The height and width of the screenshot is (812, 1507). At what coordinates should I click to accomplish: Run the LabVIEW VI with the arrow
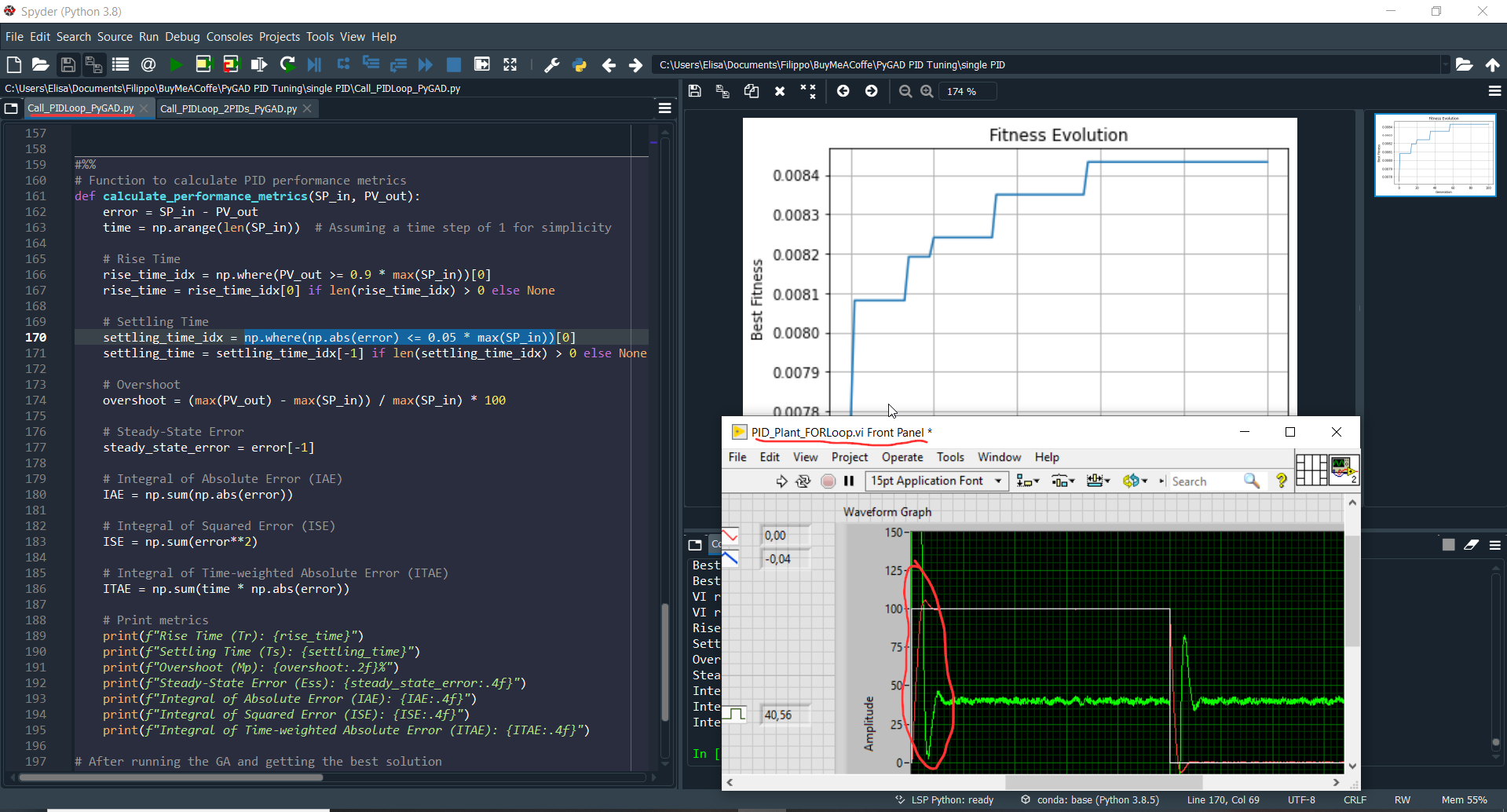[x=781, y=481]
